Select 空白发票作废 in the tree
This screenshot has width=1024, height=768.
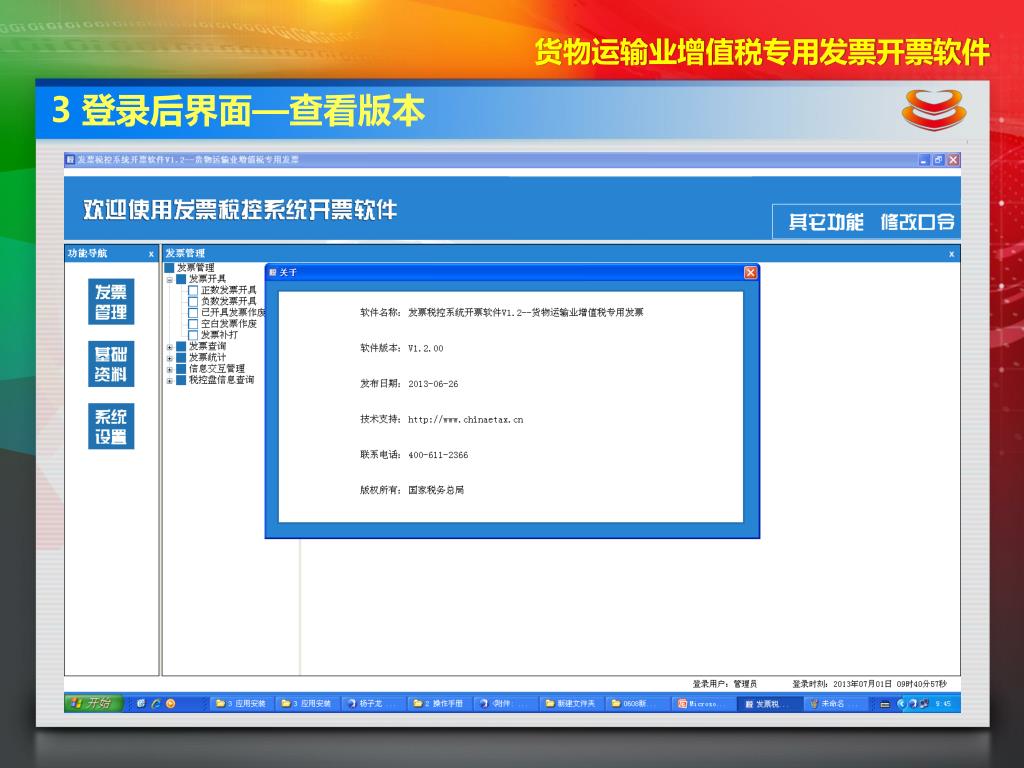click(x=229, y=323)
